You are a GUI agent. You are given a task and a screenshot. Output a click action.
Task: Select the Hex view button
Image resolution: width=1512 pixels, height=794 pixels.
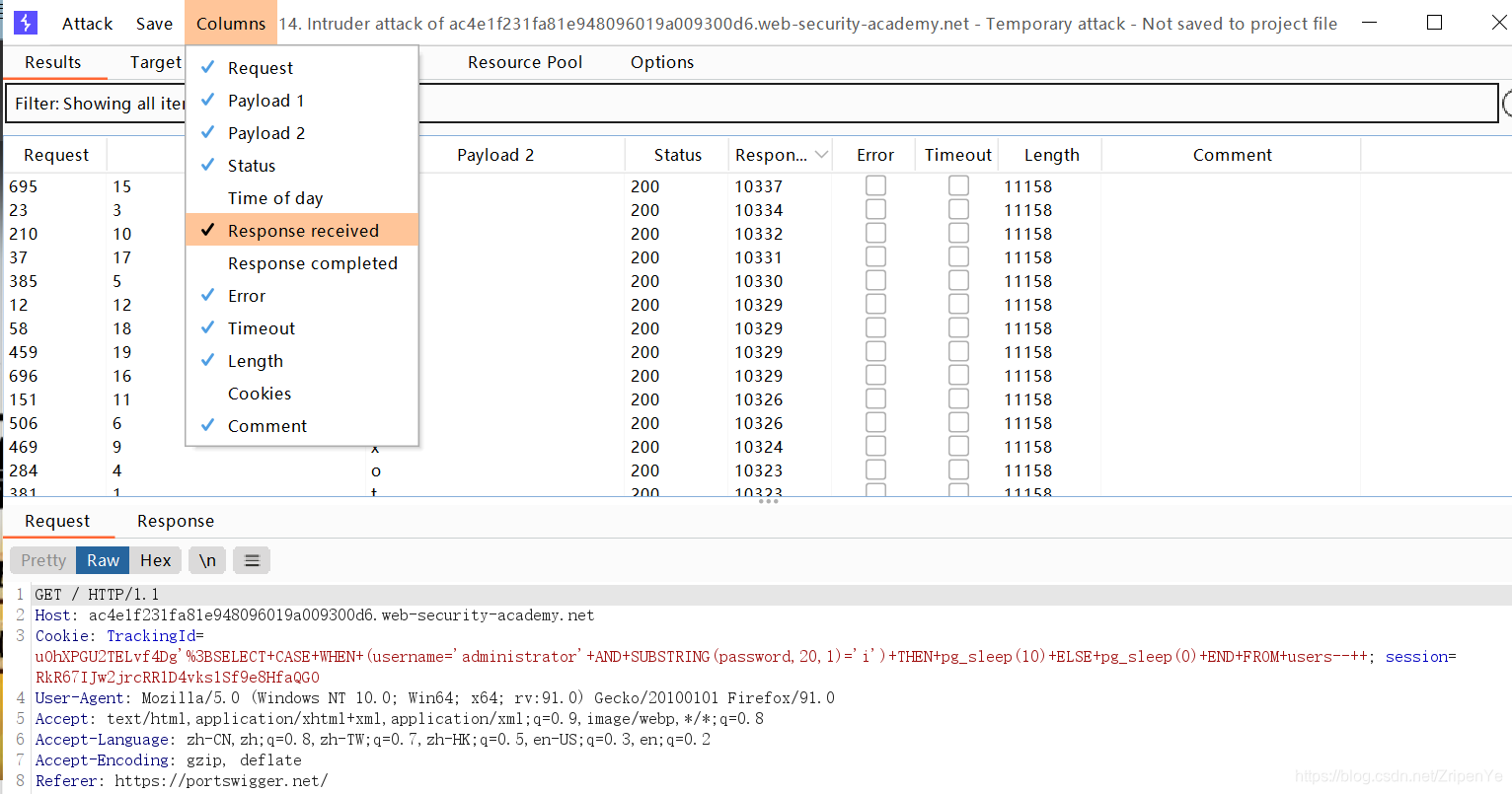pyautogui.click(x=156, y=560)
